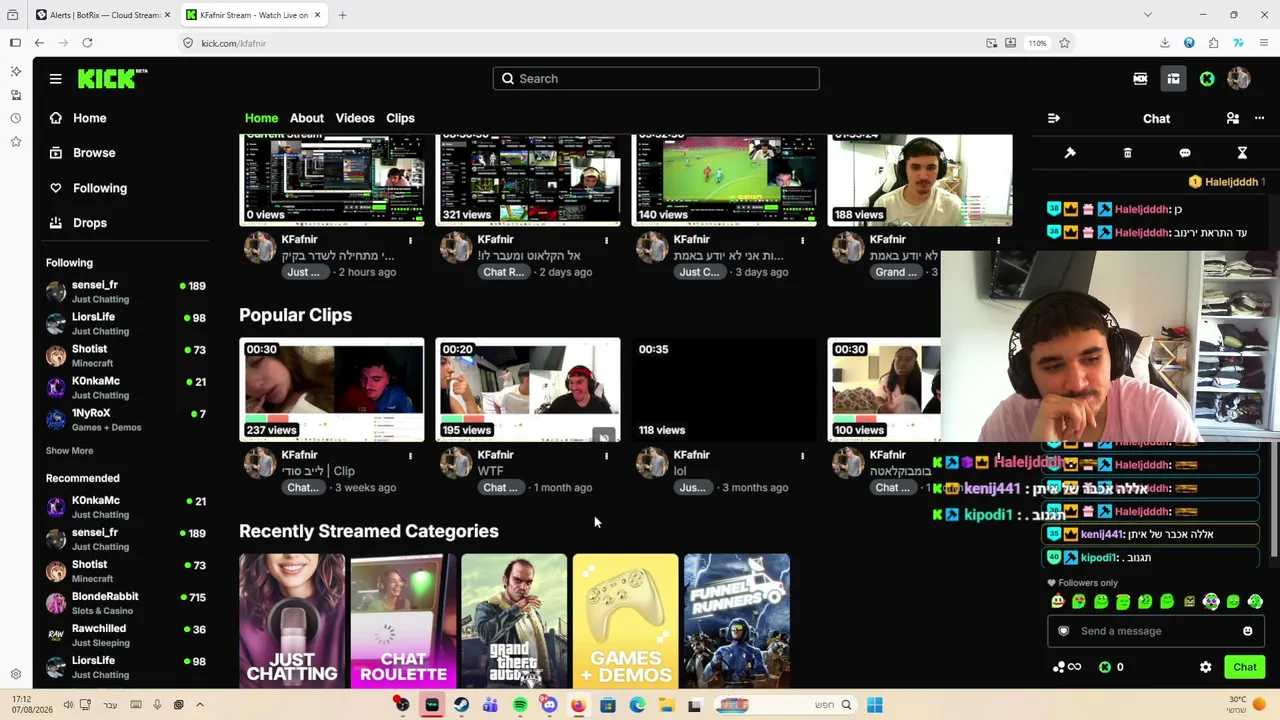Screen dimensions: 1280x720
Task: Play the 237 views clip thumbnail
Action: pos(332,390)
